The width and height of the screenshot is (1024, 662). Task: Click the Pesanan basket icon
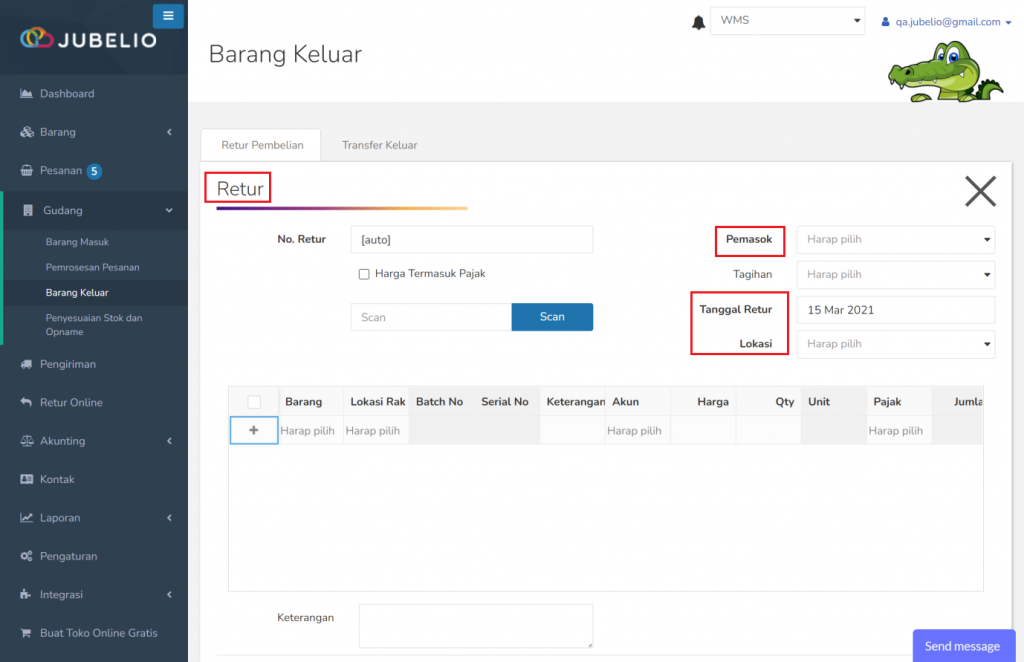pos(26,170)
